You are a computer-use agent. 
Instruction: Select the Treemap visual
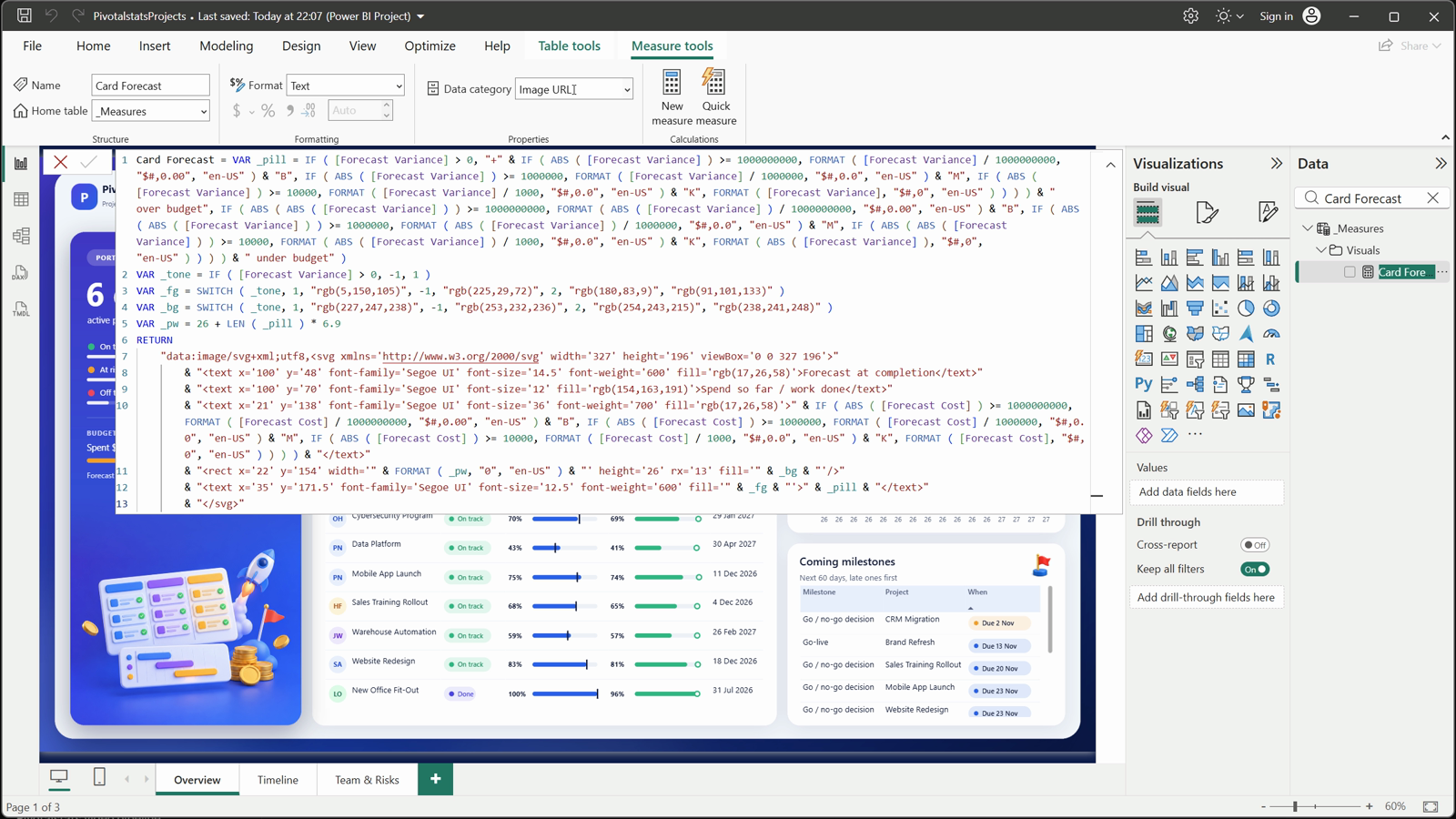click(1144, 334)
